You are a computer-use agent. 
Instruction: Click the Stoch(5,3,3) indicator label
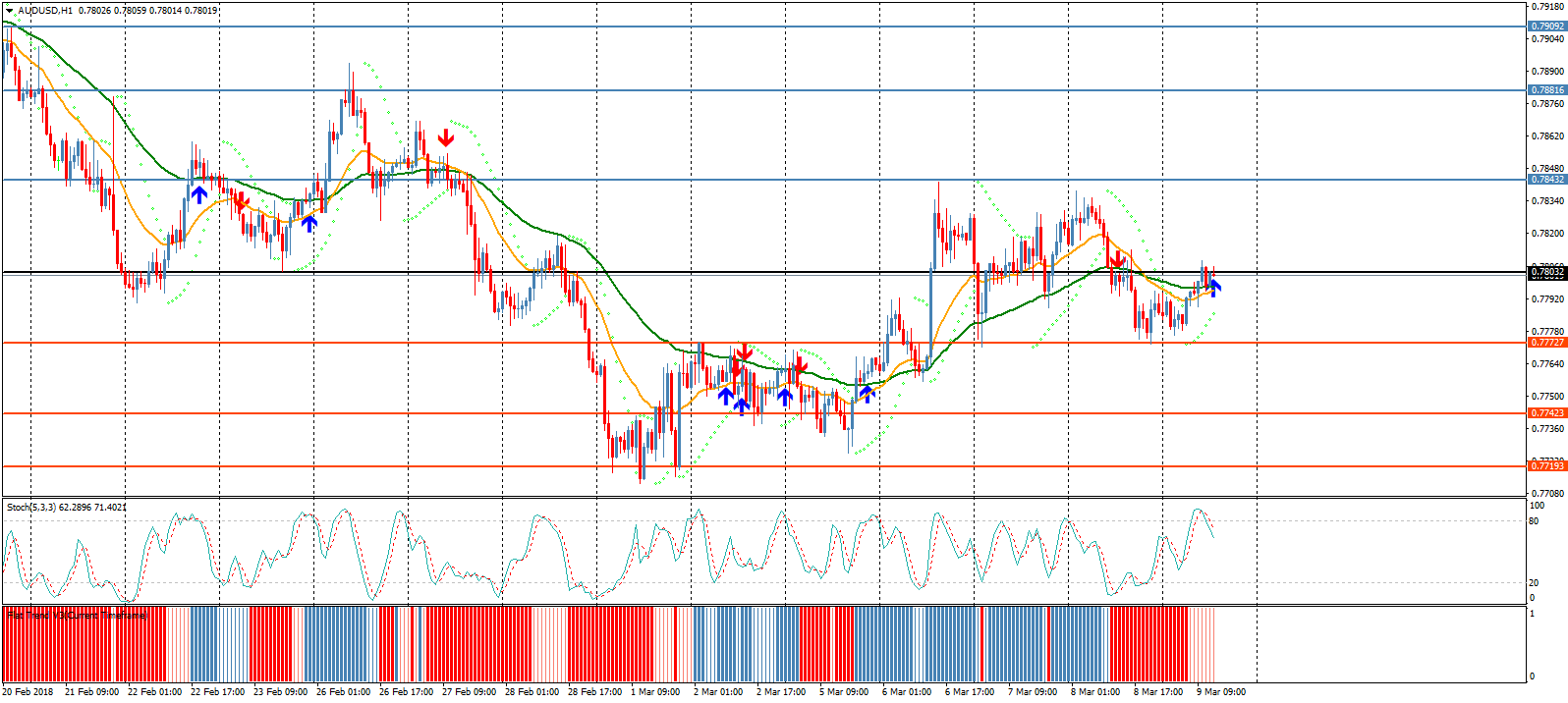pos(66,508)
